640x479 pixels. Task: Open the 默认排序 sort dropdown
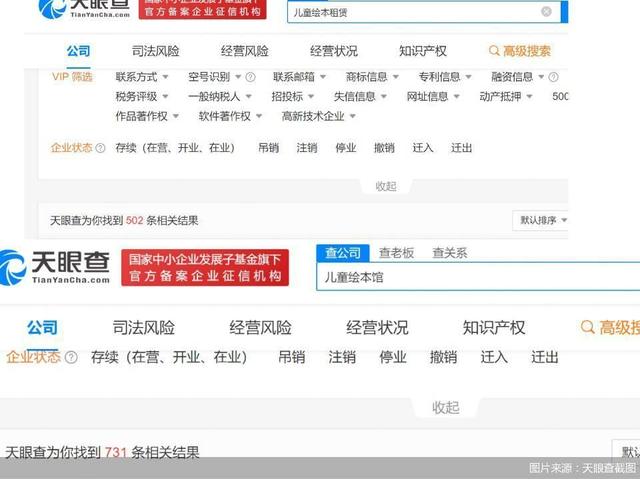coord(541,220)
